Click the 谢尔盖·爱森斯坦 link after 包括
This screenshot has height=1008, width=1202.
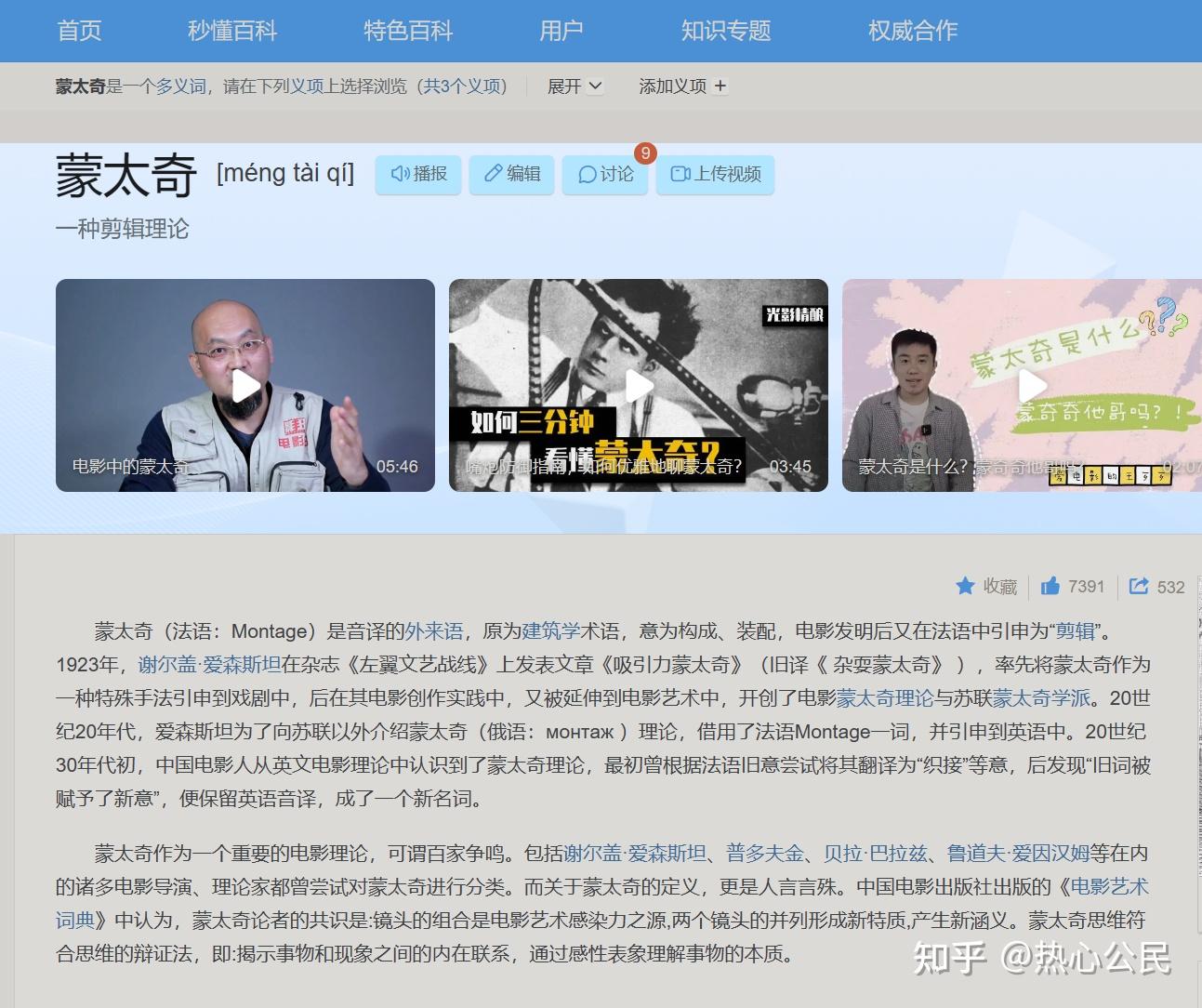tap(636, 854)
